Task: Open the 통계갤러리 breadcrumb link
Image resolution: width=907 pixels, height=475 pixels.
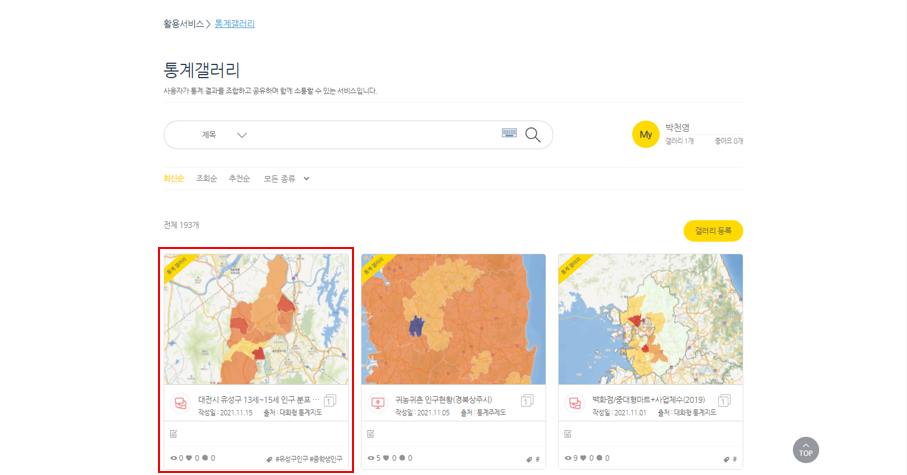Action: point(235,24)
